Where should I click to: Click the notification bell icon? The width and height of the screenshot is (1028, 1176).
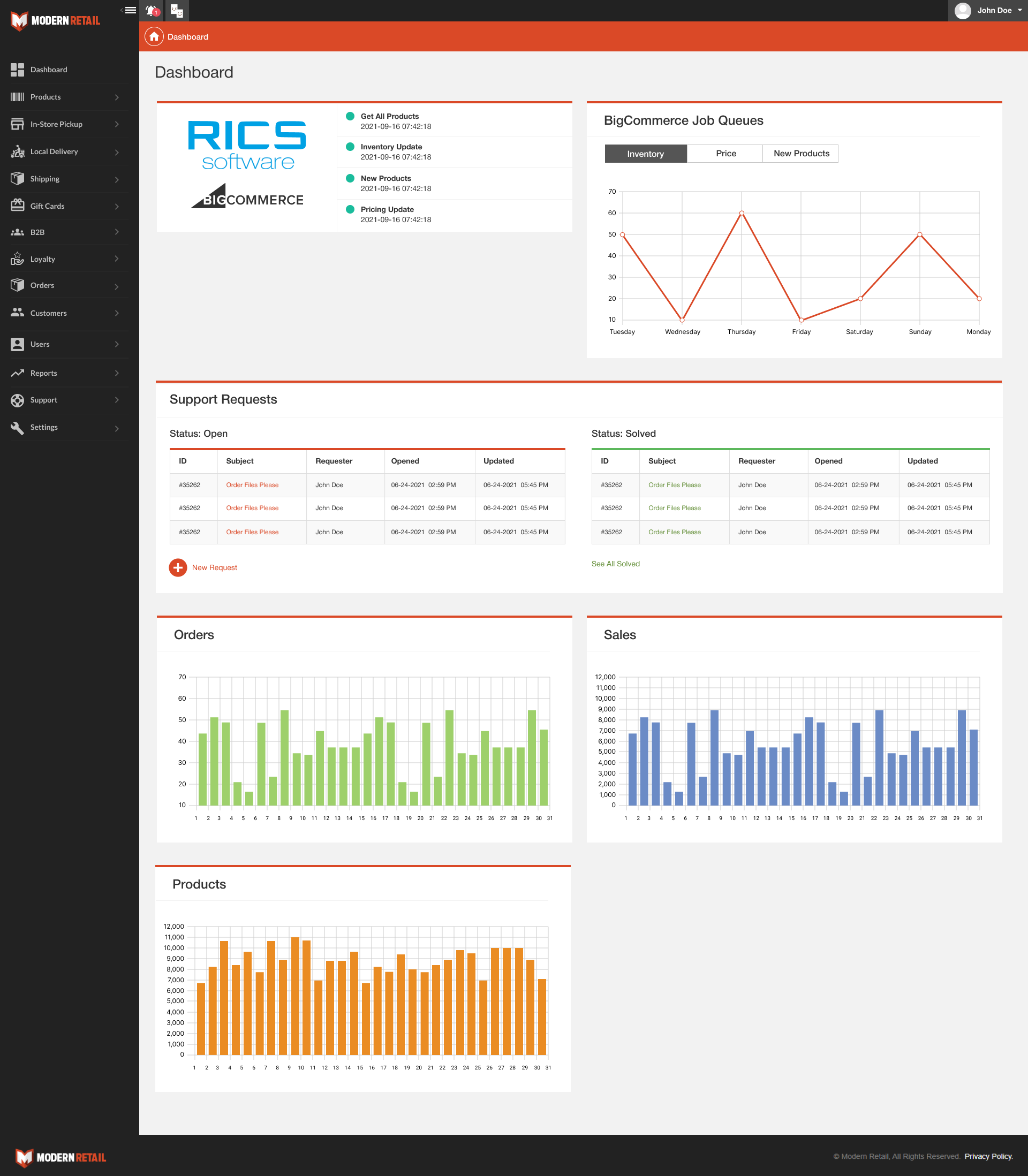(152, 10)
